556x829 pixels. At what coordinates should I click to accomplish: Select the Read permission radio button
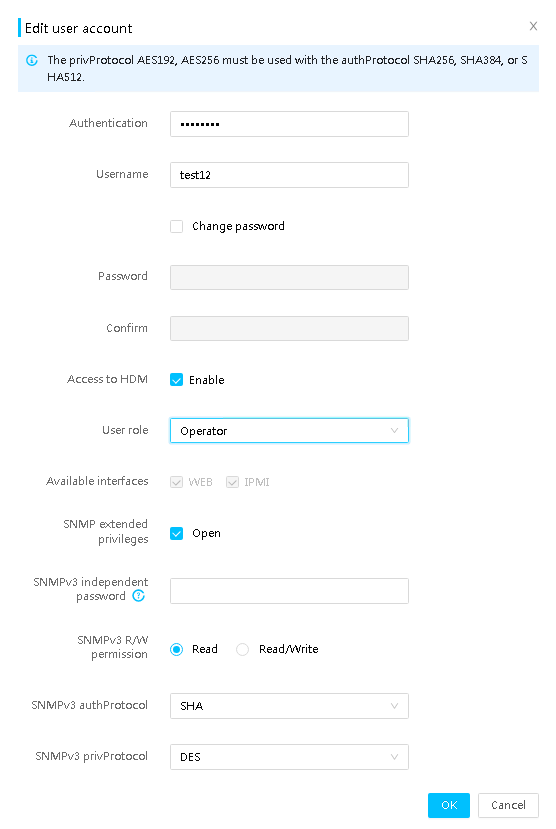[x=177, y=649]
